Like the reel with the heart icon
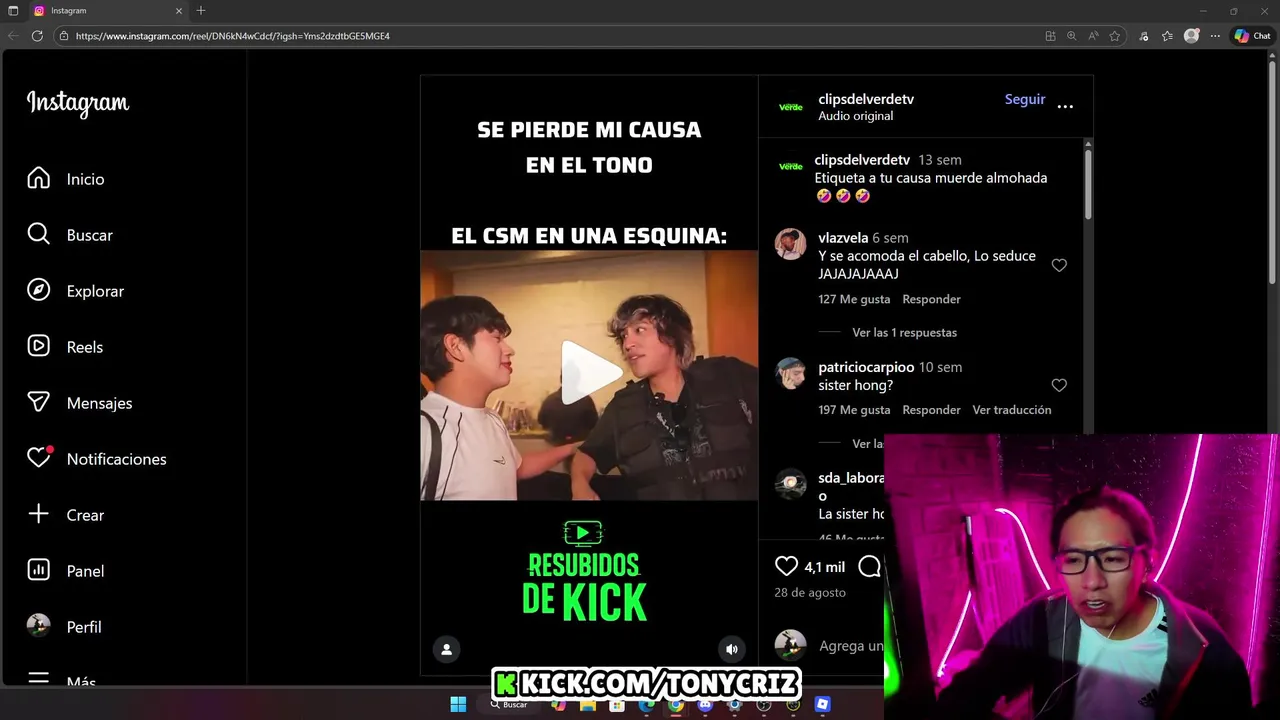Screen dimensions: 1280x720 tap(786, 566)
